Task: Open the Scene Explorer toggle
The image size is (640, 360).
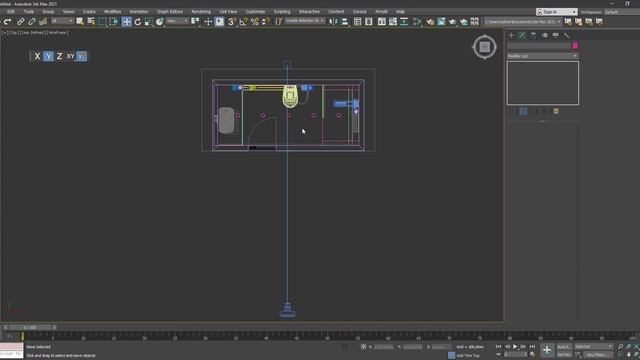Action: pyautogui.click(x=358, y=22)
